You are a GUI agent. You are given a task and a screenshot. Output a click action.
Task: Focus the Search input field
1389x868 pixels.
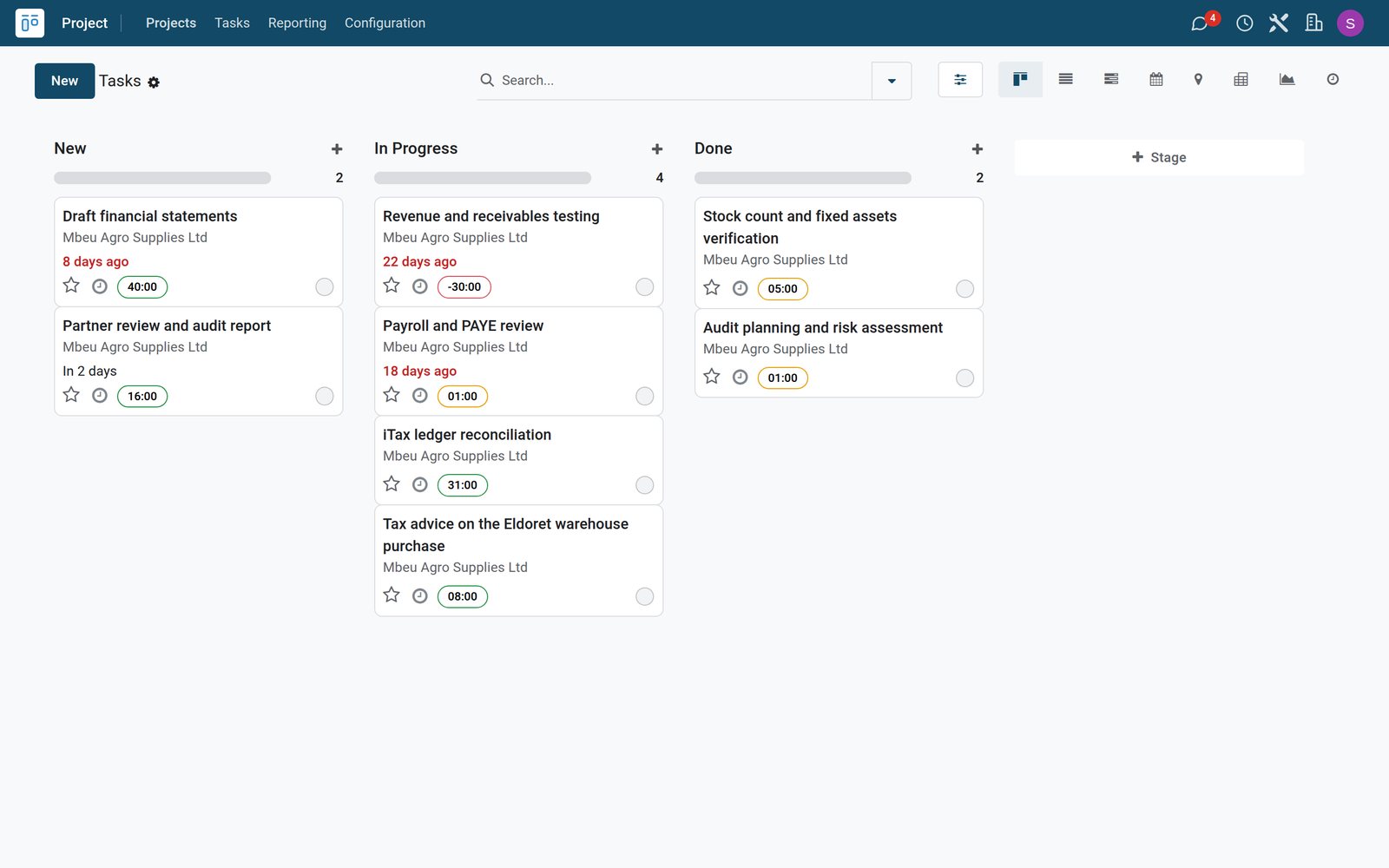point(681,81)
